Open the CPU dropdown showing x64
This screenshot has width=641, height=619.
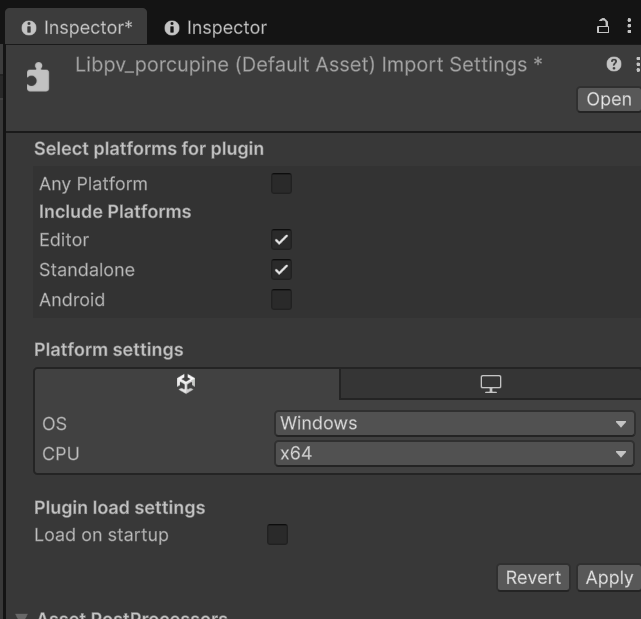[x=454, y=454]
